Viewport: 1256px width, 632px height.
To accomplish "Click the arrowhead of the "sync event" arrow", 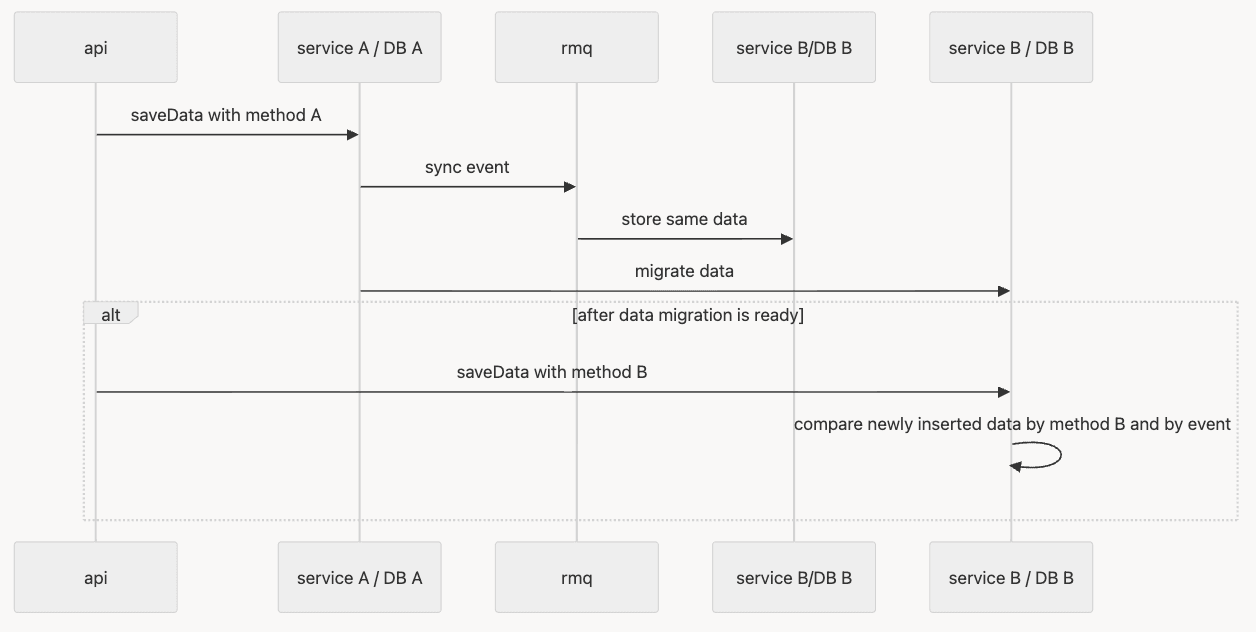I will tap(570, 187).
